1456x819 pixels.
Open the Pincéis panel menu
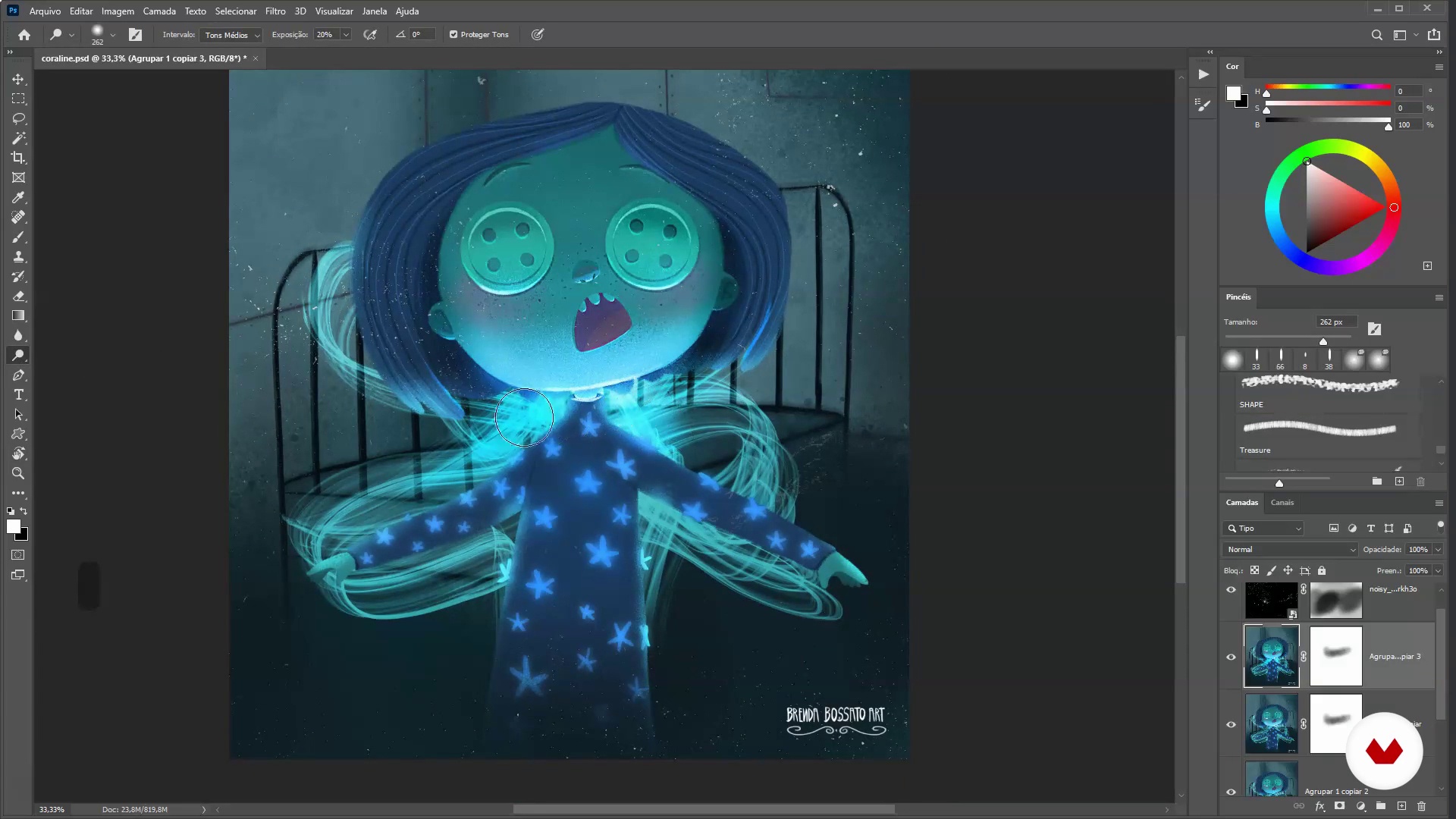[x=1439, y=297]
